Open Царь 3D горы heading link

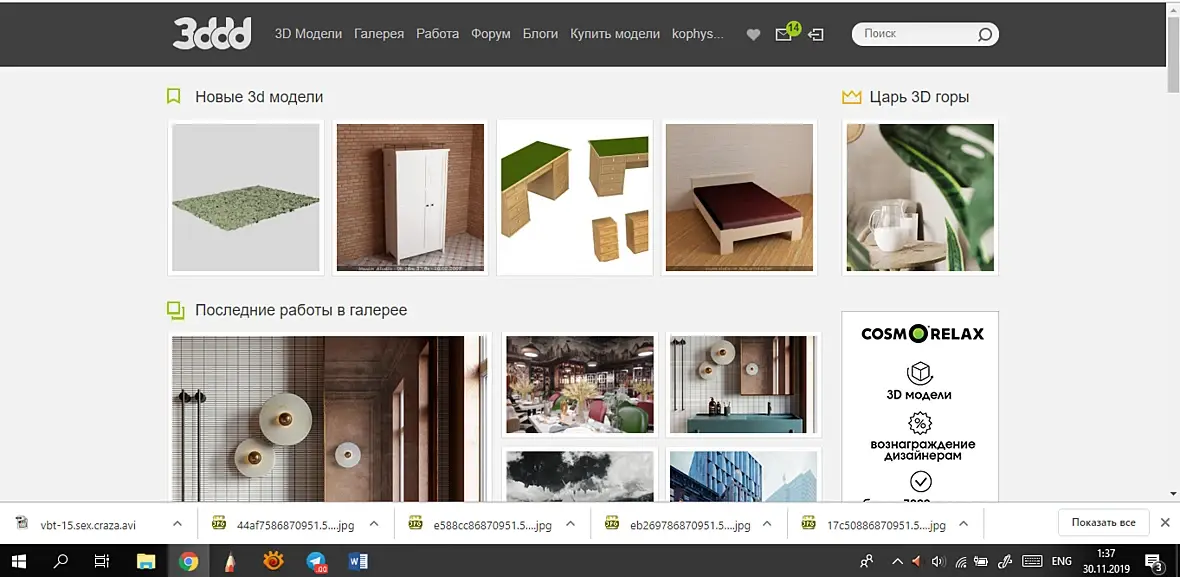(919, 96)
